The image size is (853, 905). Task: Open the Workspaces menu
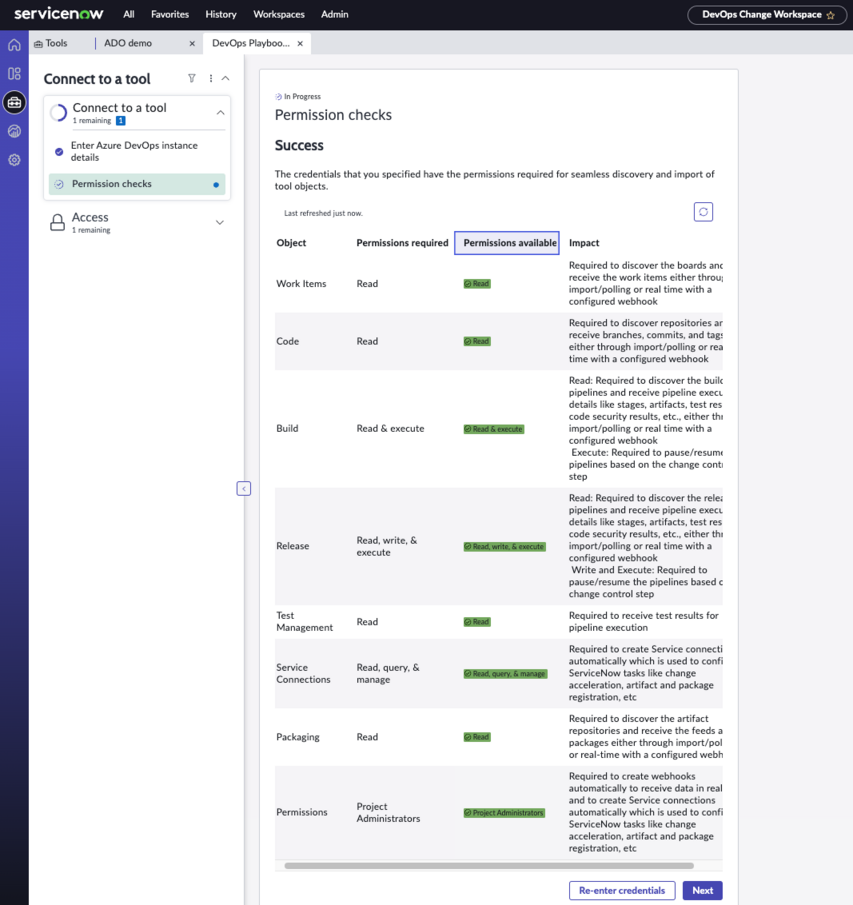[x=279, y=14]
